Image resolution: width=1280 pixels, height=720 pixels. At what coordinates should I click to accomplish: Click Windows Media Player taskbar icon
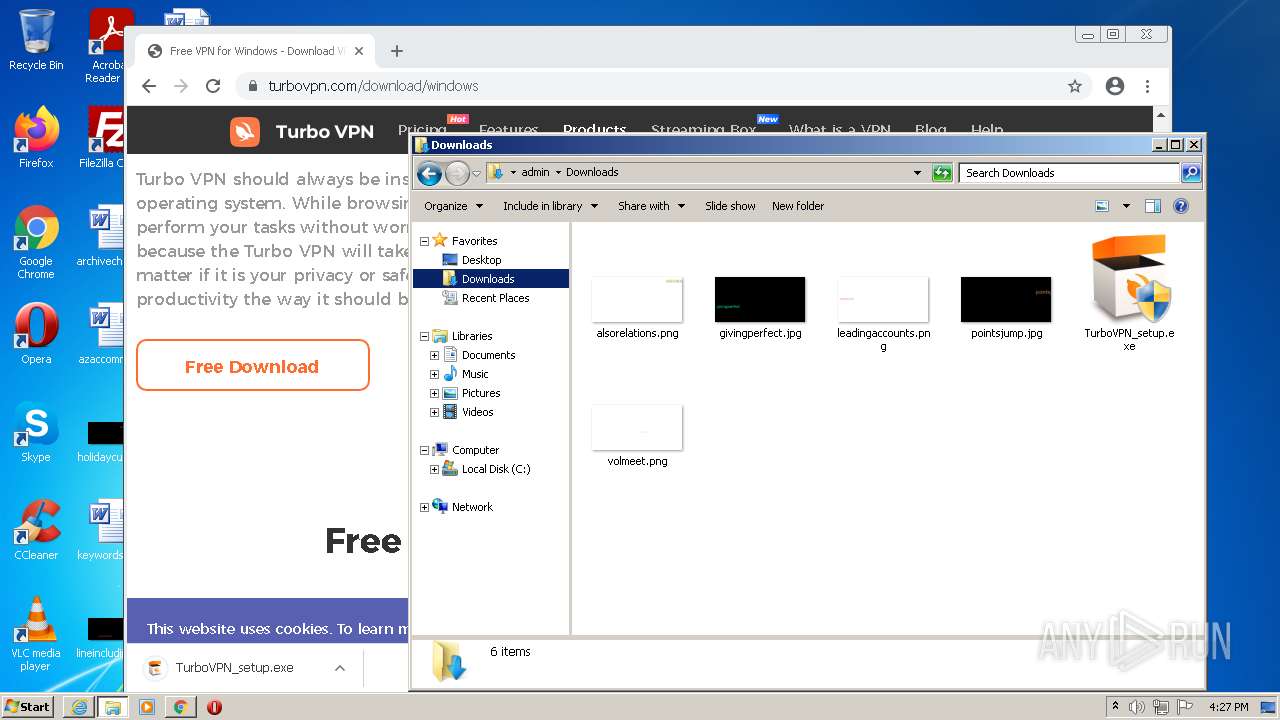pos(147,707)
